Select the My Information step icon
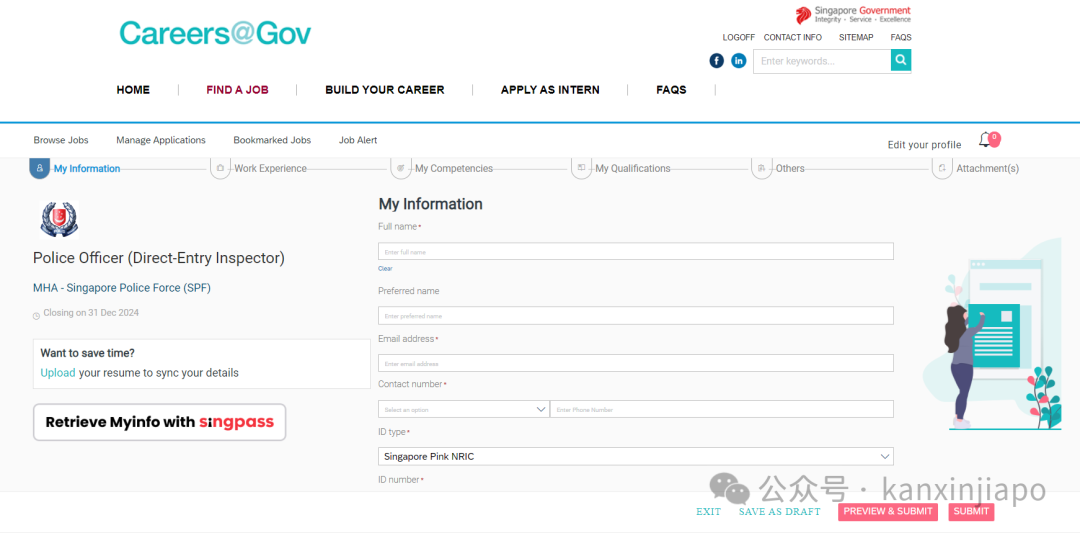The width and height of the screenshot is (1080, 533). [x=39, y=168]
